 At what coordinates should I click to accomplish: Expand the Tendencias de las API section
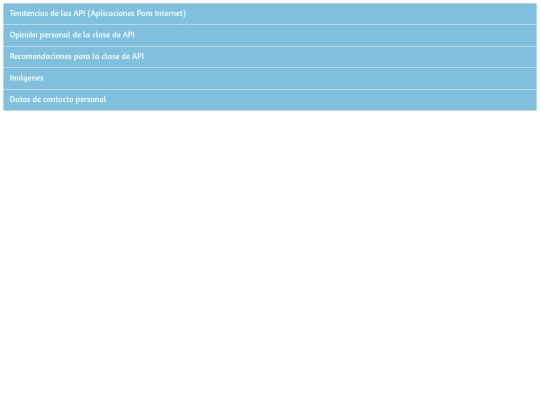[x=270, y=14]
